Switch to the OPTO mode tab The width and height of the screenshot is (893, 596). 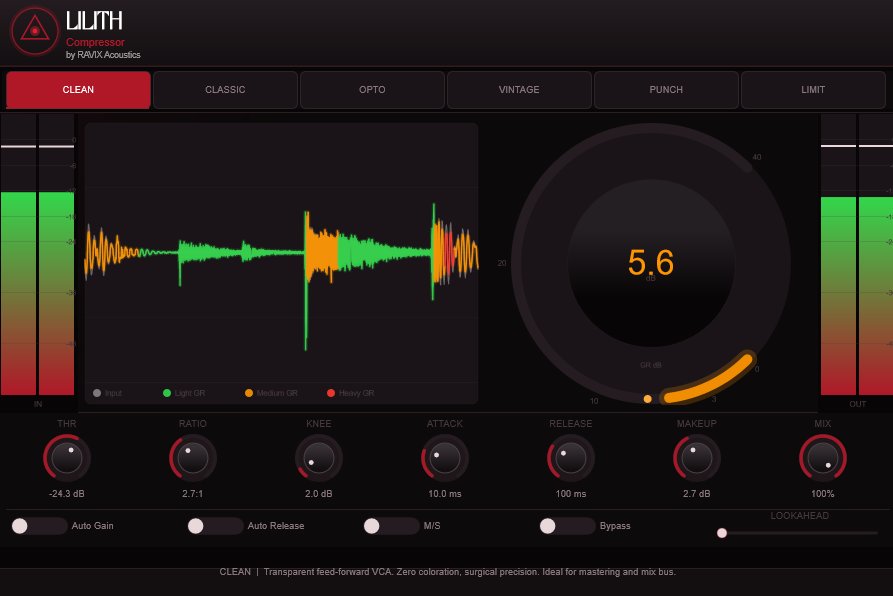372,89
